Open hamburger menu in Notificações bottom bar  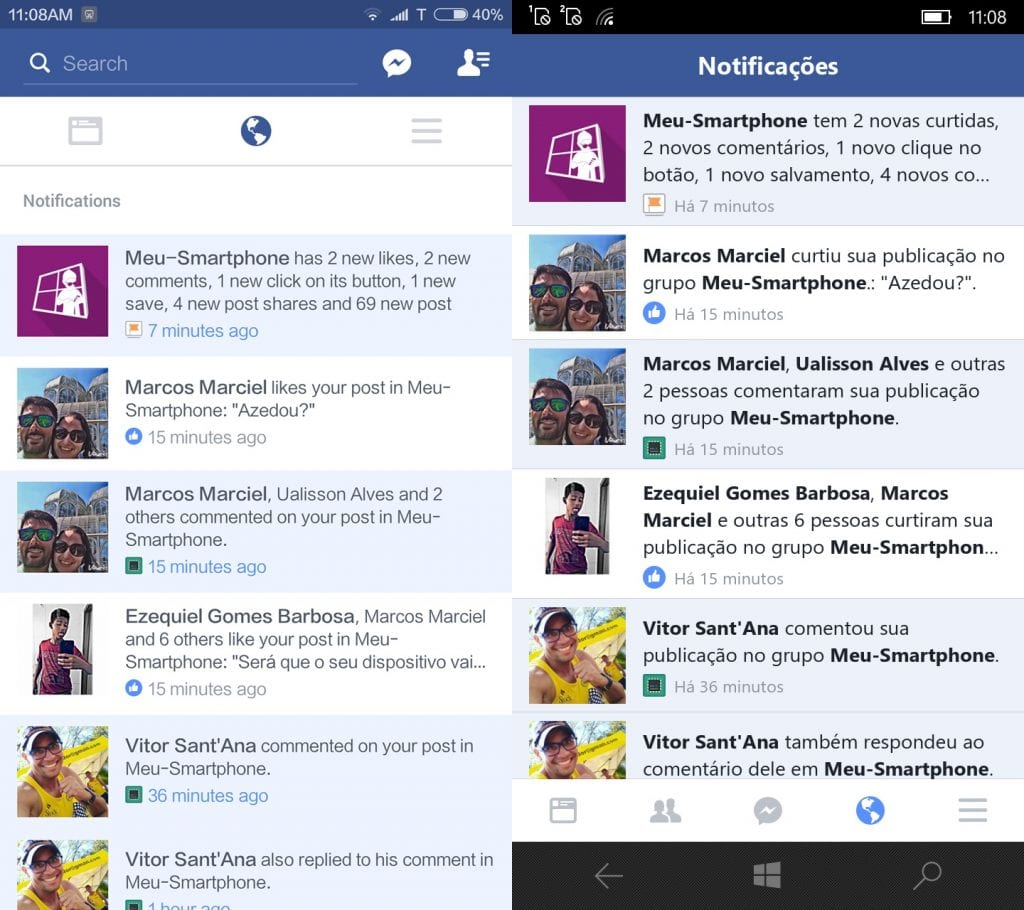click(x=972, y=811)
